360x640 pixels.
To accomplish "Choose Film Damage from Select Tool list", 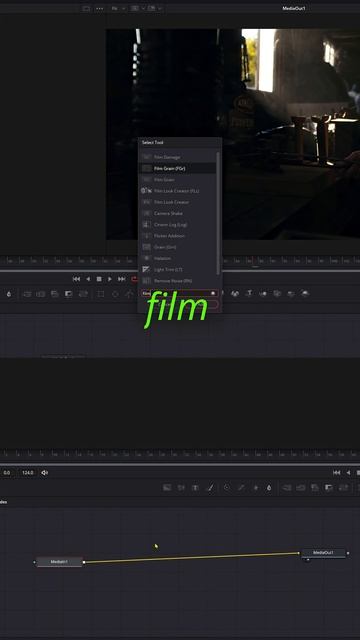I will [x=178, y=157].
